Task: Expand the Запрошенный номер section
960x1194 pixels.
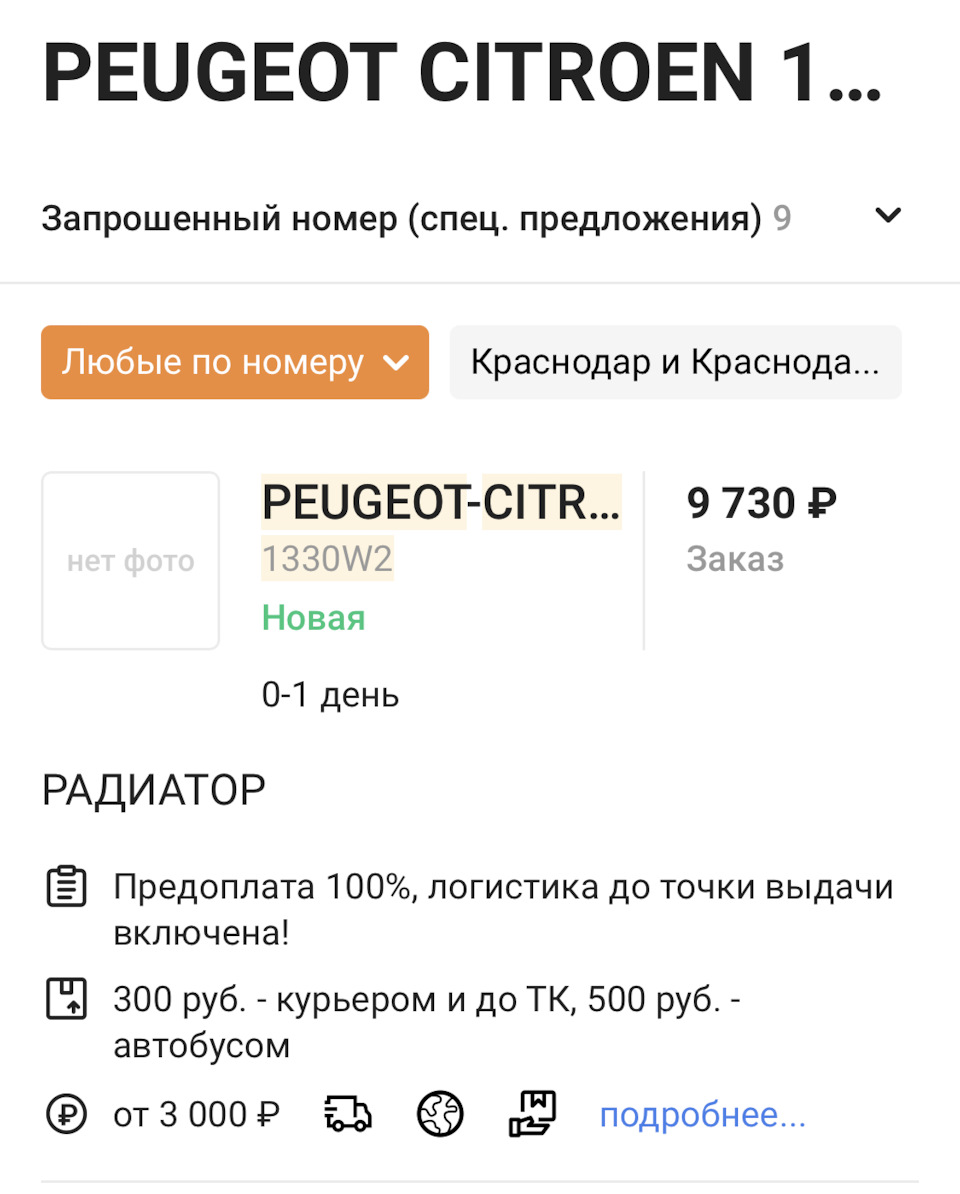Action: pos(887,215)
